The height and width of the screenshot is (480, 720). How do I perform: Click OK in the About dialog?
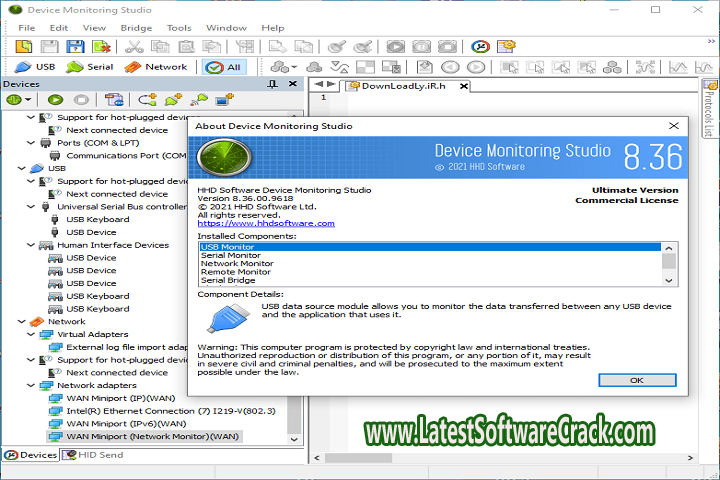[637, 381]
